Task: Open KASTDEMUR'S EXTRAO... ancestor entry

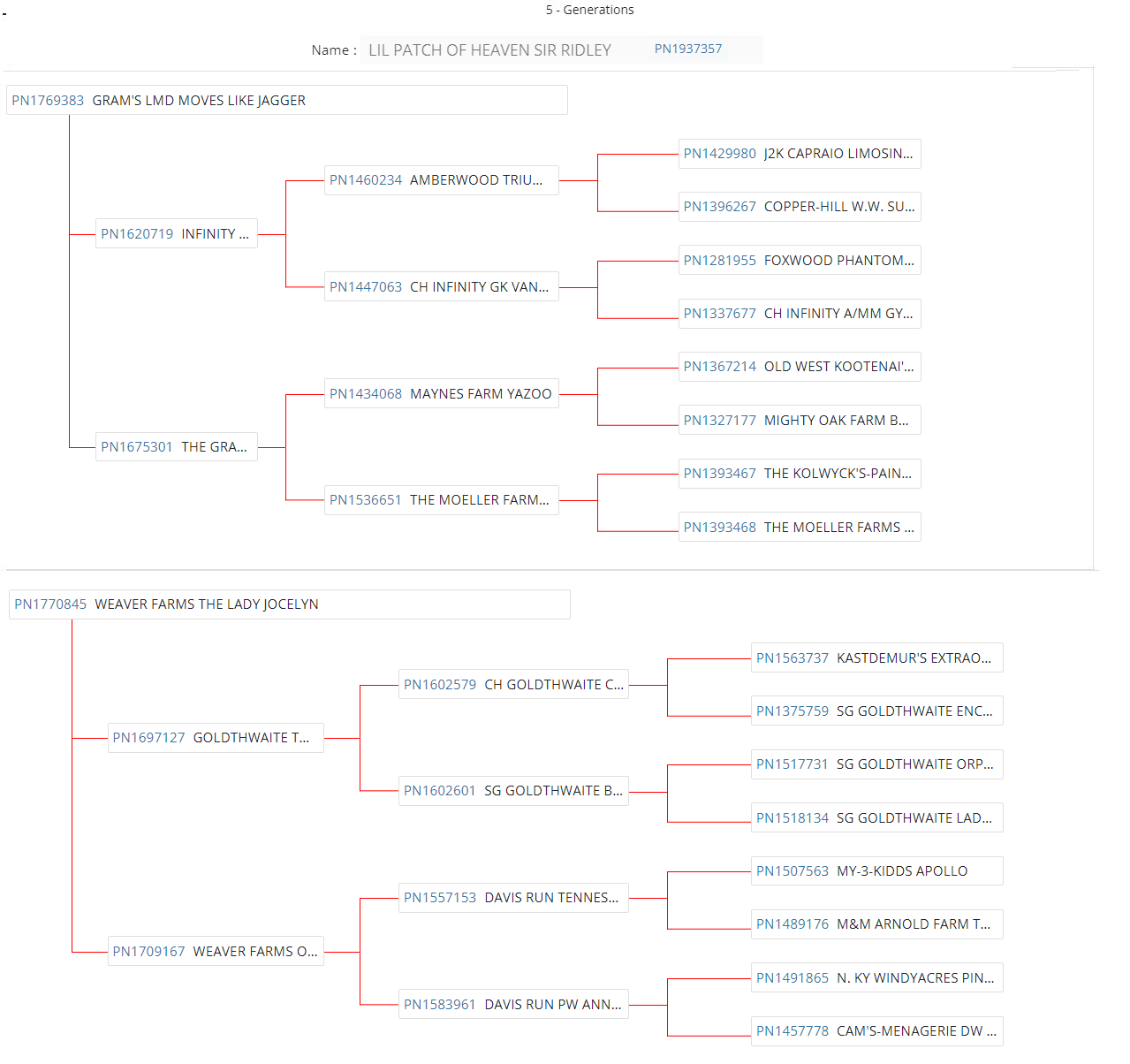Action: coord(876,658)
